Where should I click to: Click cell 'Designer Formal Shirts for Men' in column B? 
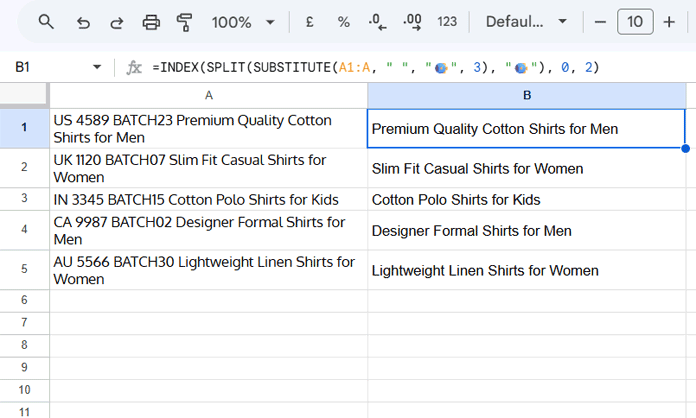[x=527, y=230]
